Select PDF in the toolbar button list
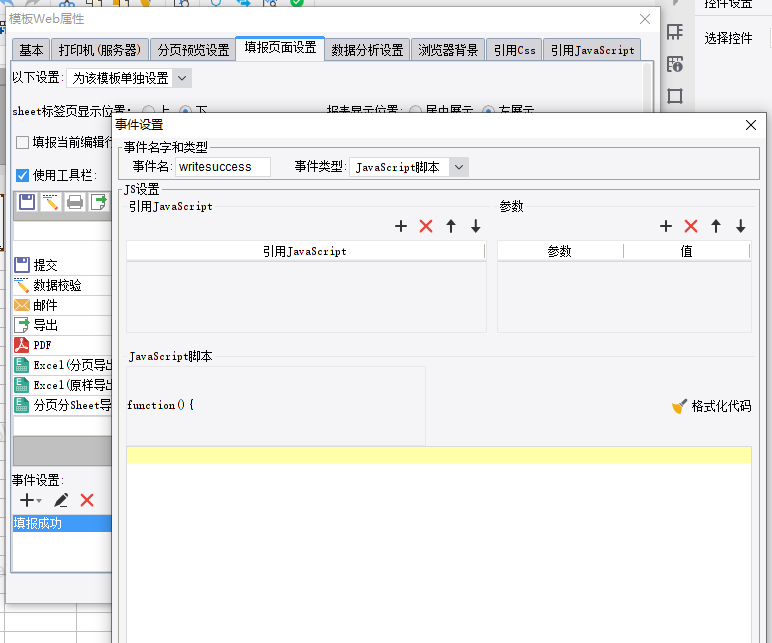772x643 pixels. click(63, 345)
